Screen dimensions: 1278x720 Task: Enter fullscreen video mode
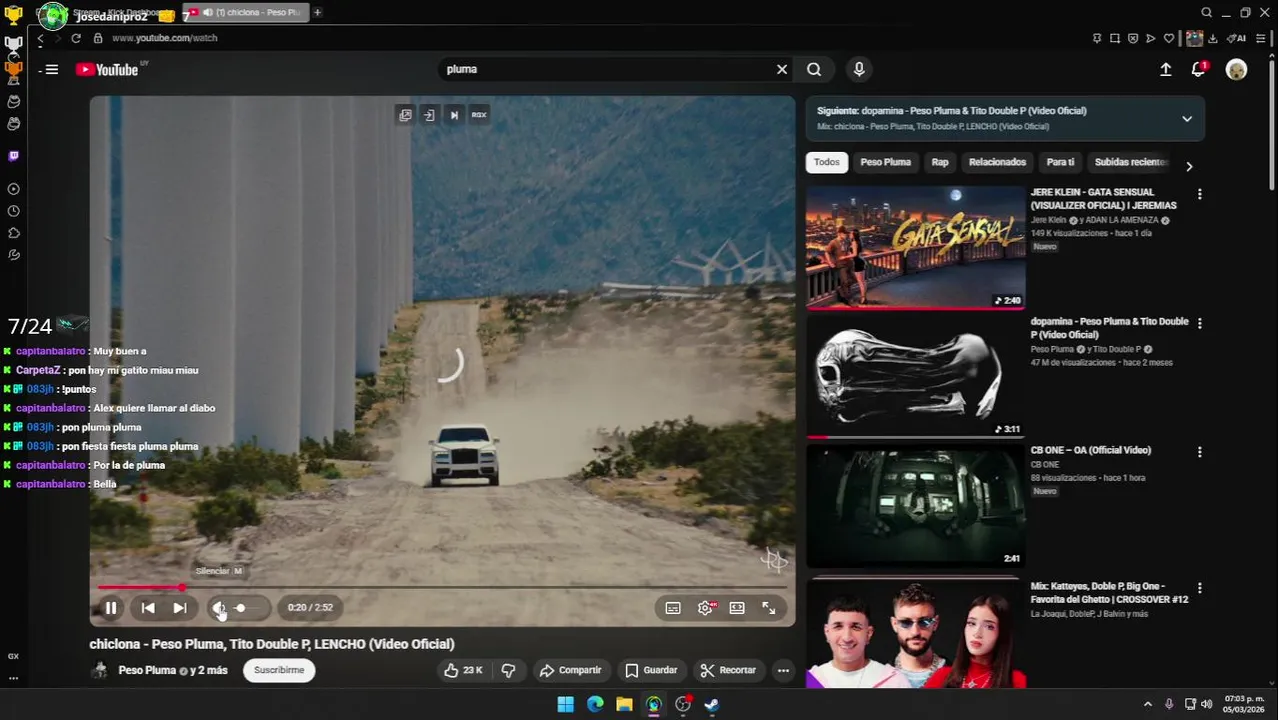(769, 608)
